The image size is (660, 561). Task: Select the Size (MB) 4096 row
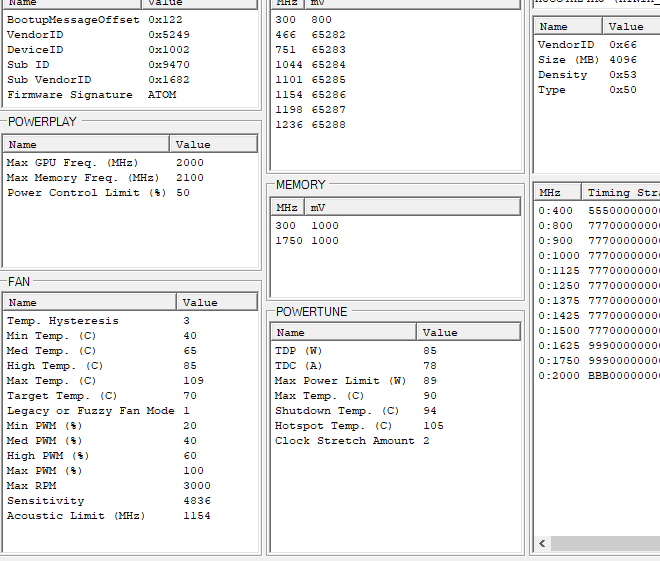click(598, 60)
